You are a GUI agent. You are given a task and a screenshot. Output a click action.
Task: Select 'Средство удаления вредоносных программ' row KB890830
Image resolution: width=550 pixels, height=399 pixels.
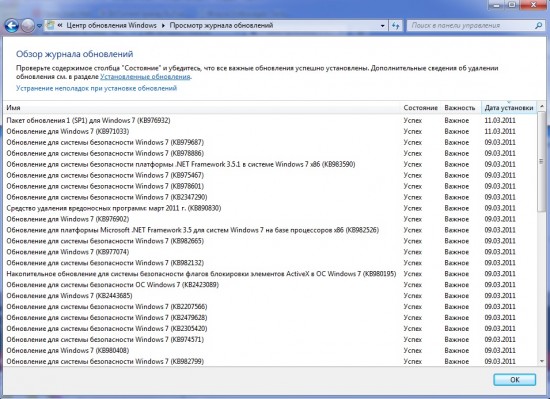(x=270, y=208)
